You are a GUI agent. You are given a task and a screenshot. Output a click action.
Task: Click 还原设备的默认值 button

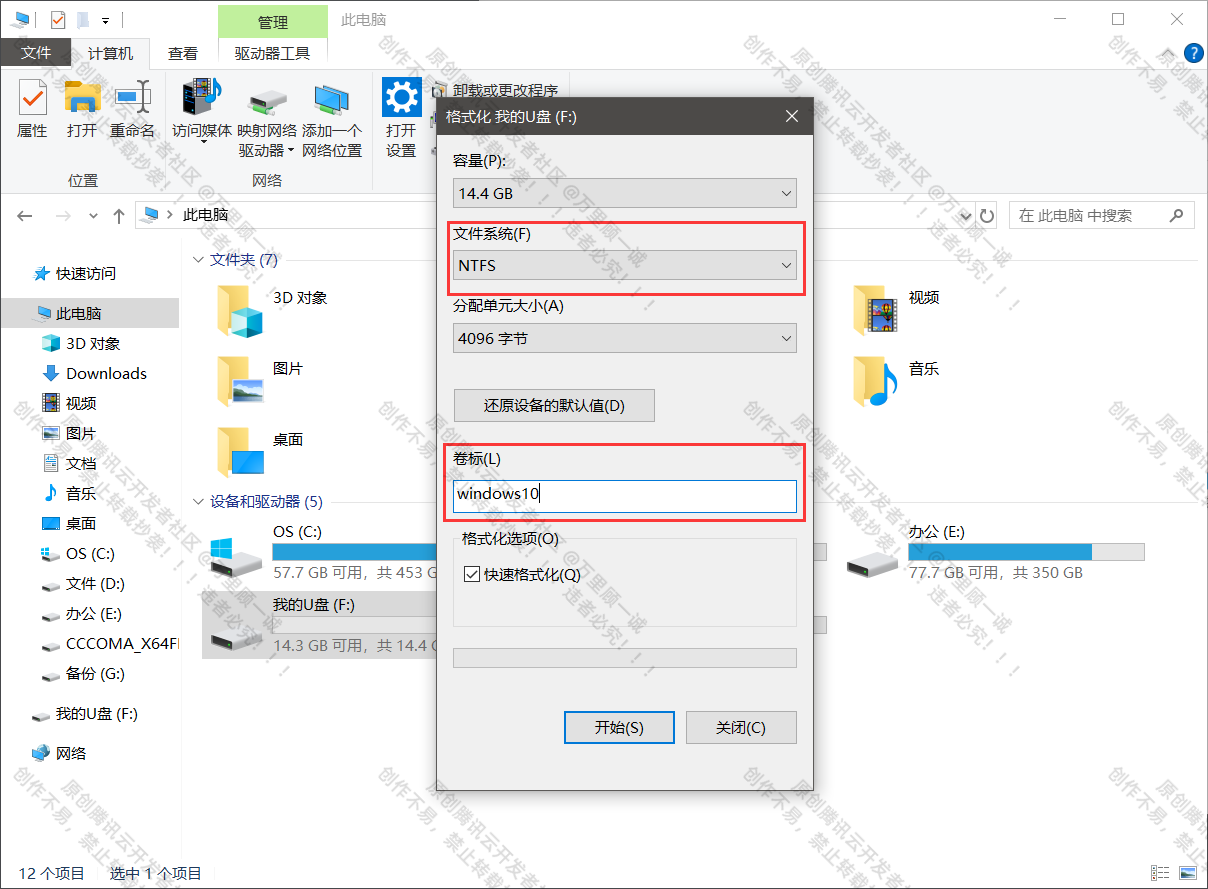pyautogui.click(x=554, y=405)
